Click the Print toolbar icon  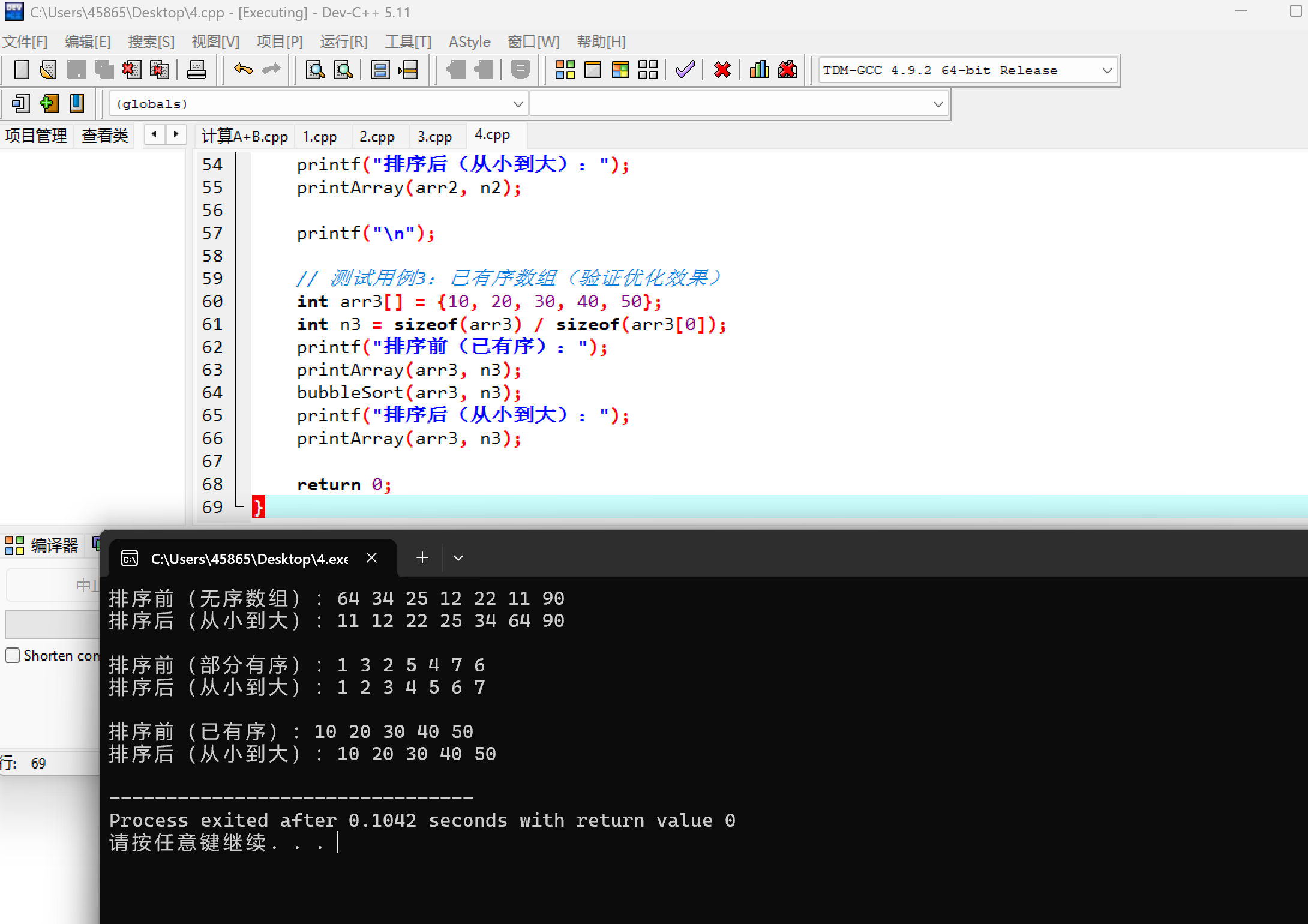[196, 70]
